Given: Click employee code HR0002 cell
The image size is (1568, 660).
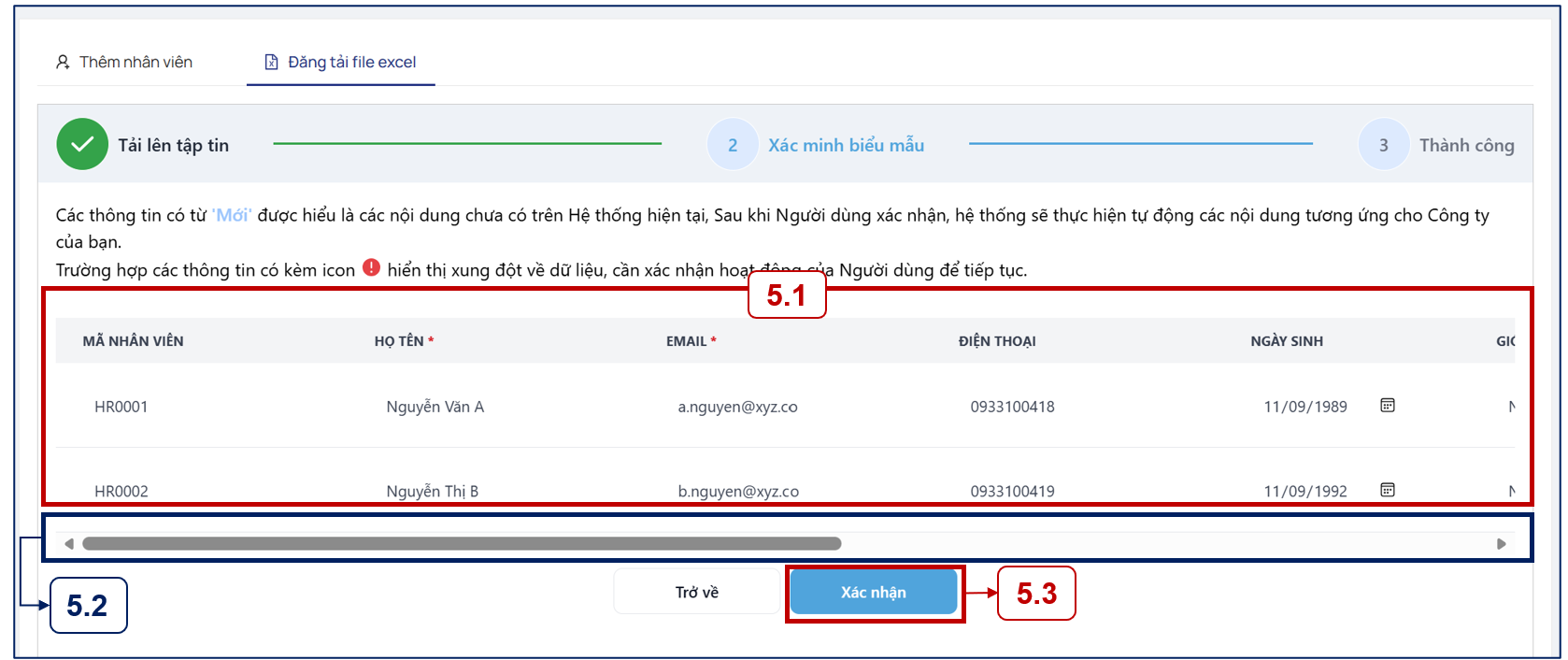Looking at the screenshot, I should (x=121, y=491).
